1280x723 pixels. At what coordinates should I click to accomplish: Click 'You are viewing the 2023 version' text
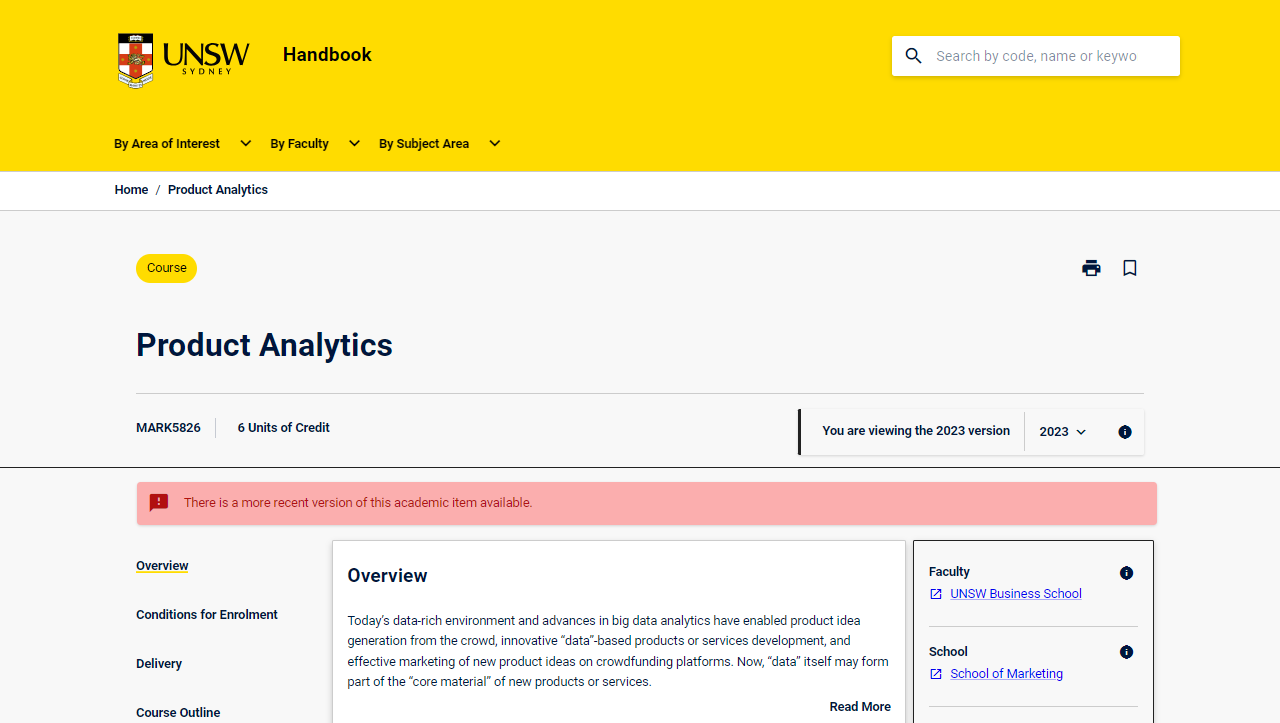[x=916, y=431]
